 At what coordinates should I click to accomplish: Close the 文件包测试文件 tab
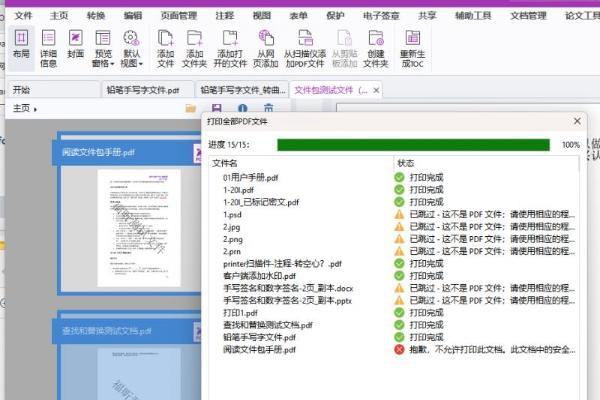click(376, 90)
